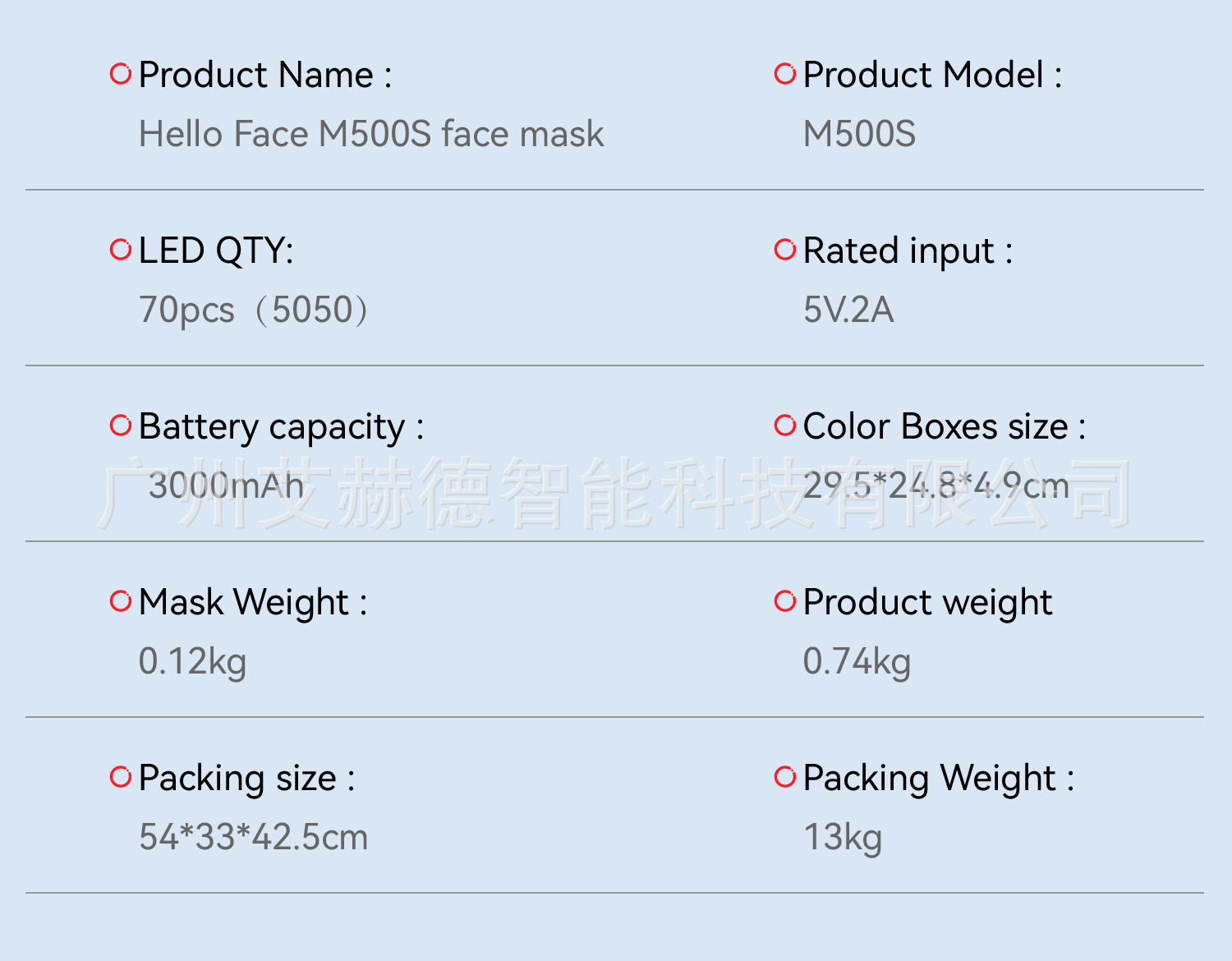Viewport: 1232px width, 961px height.
Task: Click the red bullet before Packing size
Action: coord(121,777)
